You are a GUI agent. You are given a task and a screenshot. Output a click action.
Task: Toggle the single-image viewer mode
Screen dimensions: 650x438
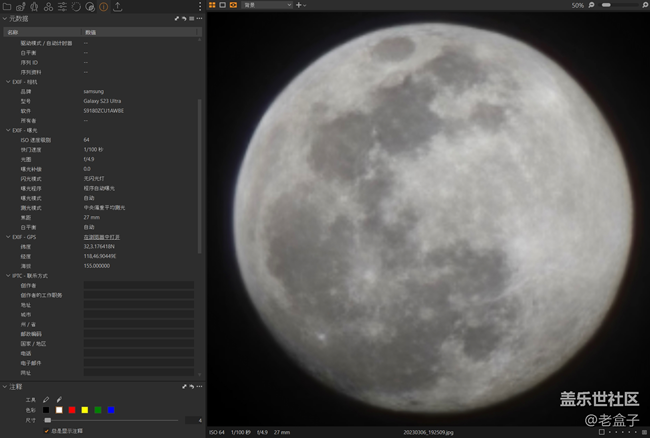click(222, 5)
